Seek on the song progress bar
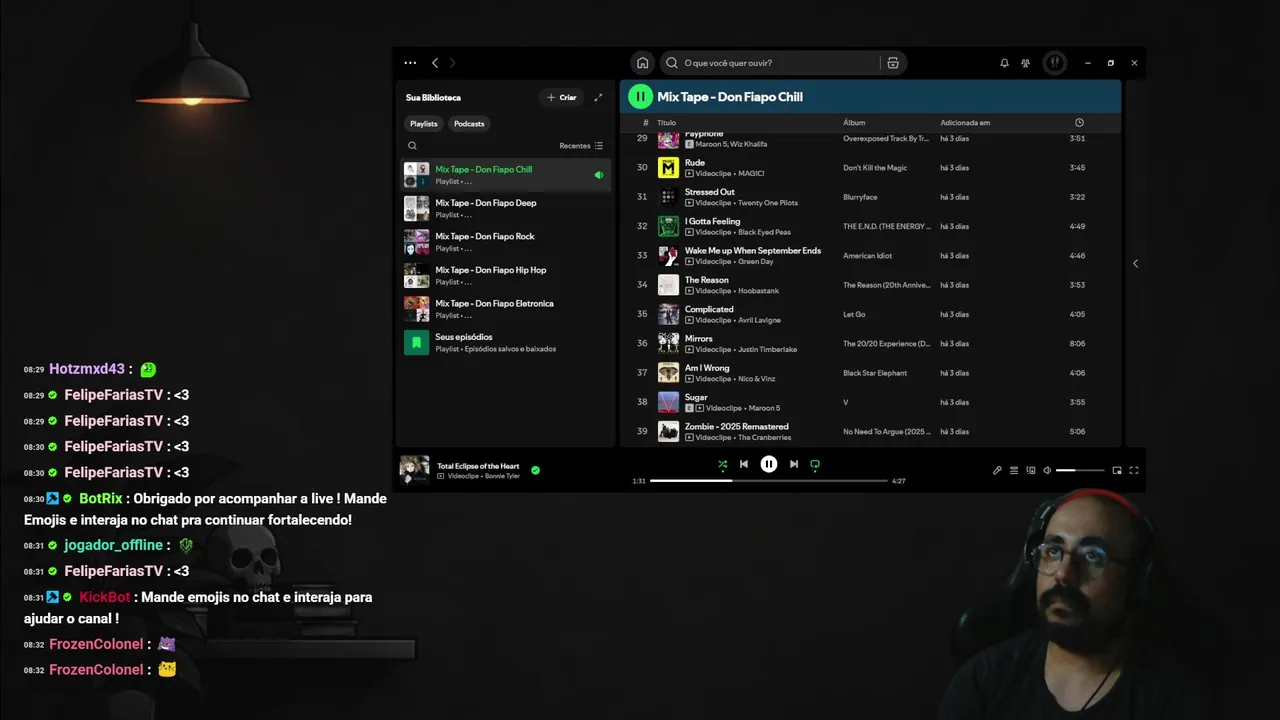Image resolution: width=1280 pixels, height=720 pixels. click(x=769, y=481)
